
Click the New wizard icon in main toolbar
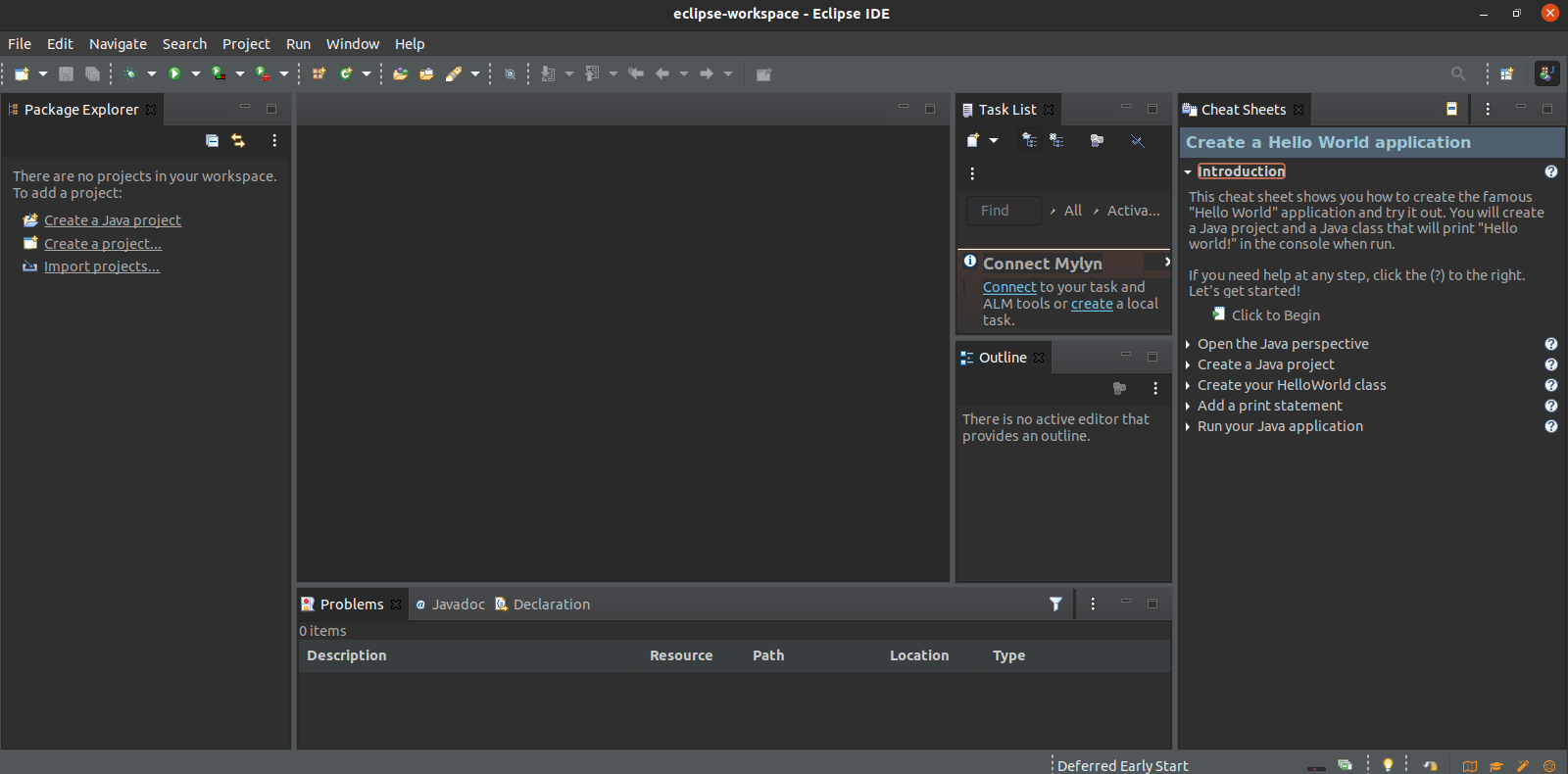tap(22, 73)
